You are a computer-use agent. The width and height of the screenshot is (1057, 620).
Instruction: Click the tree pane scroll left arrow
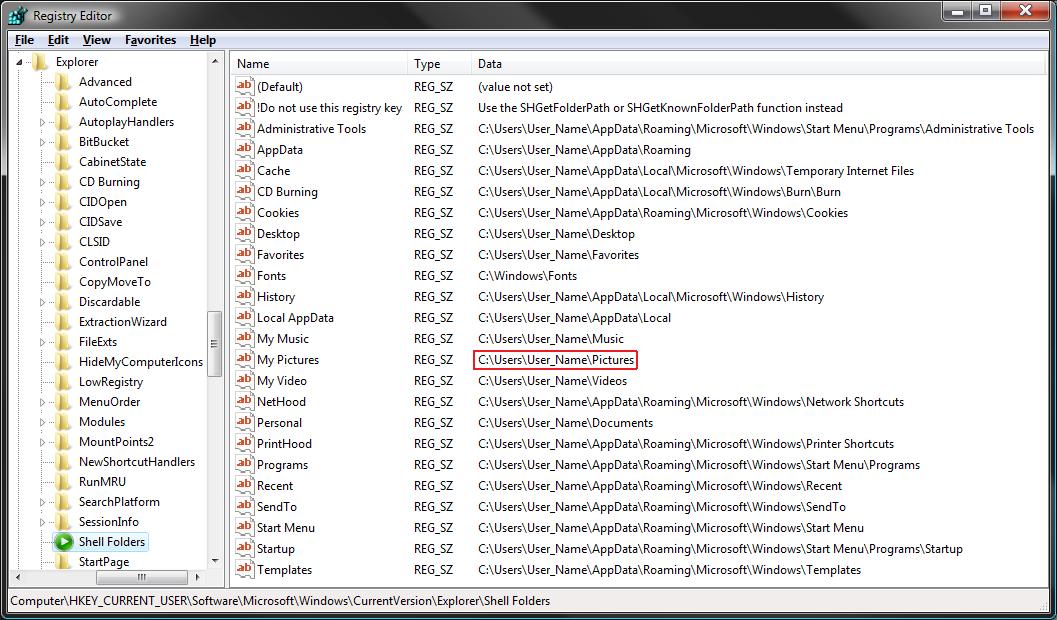click(x=18, y=578)
